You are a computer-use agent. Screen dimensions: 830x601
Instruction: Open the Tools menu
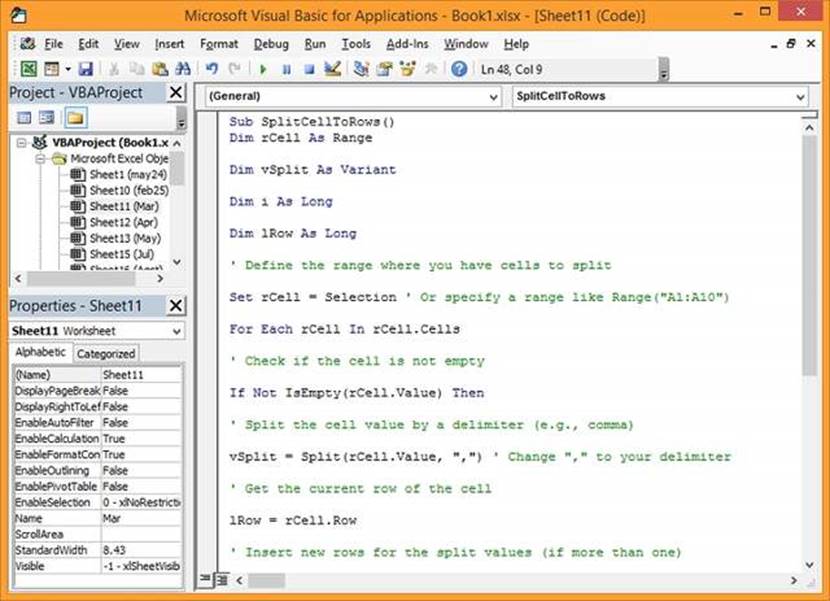pos(356,44)
